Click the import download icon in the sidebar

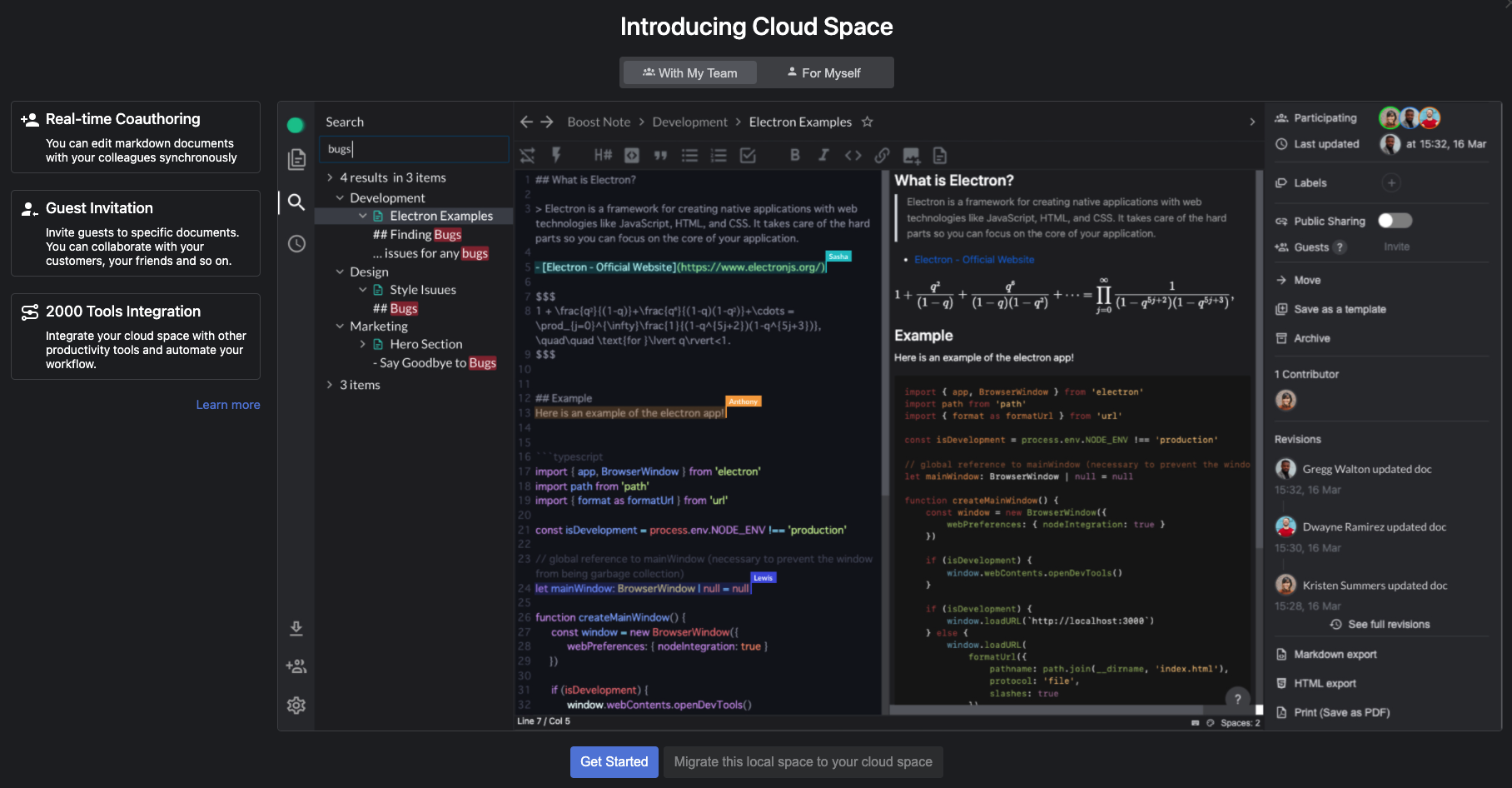coord(296,629)
